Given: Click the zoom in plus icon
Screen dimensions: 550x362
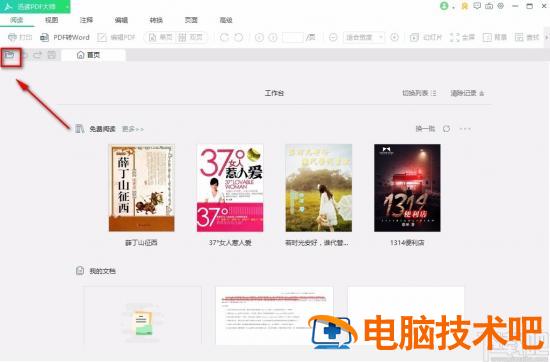Looking at the screenshot, I should coord(395,37).
